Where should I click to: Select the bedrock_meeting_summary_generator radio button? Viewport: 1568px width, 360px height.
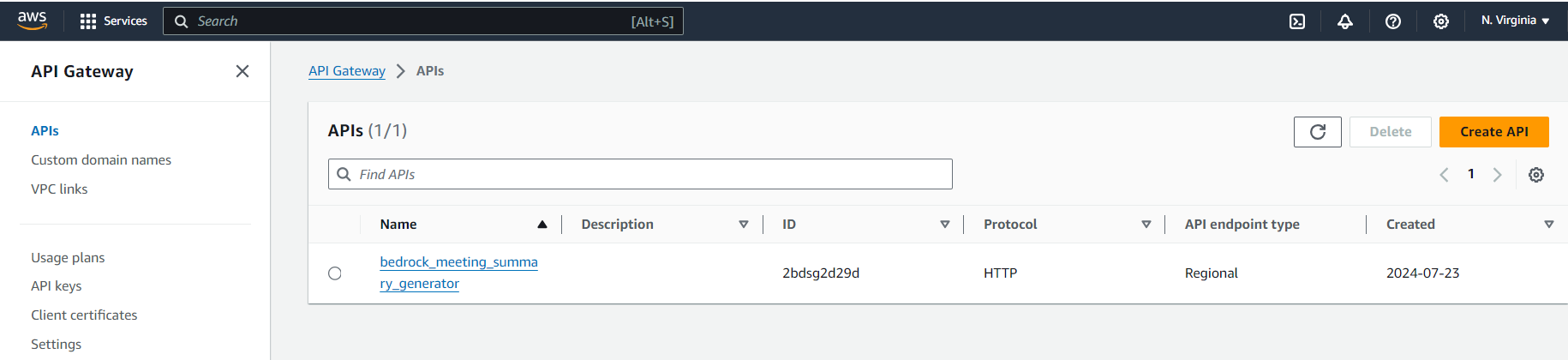pyautogui.click(x=335, y=273)
